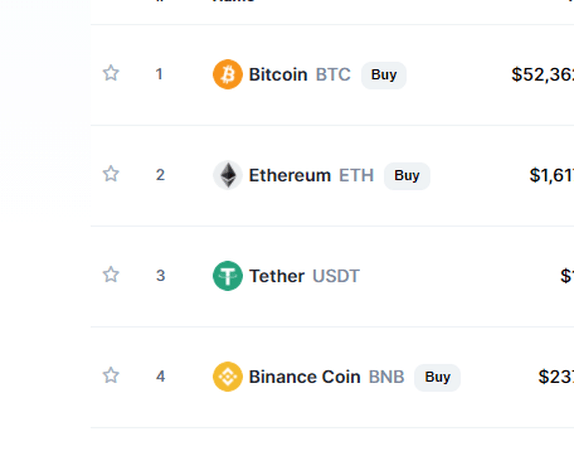This screenshot has width=574, height=456.
Task: Click the Bitcoin price starting $52,36
Action: [x=543, y=75]
